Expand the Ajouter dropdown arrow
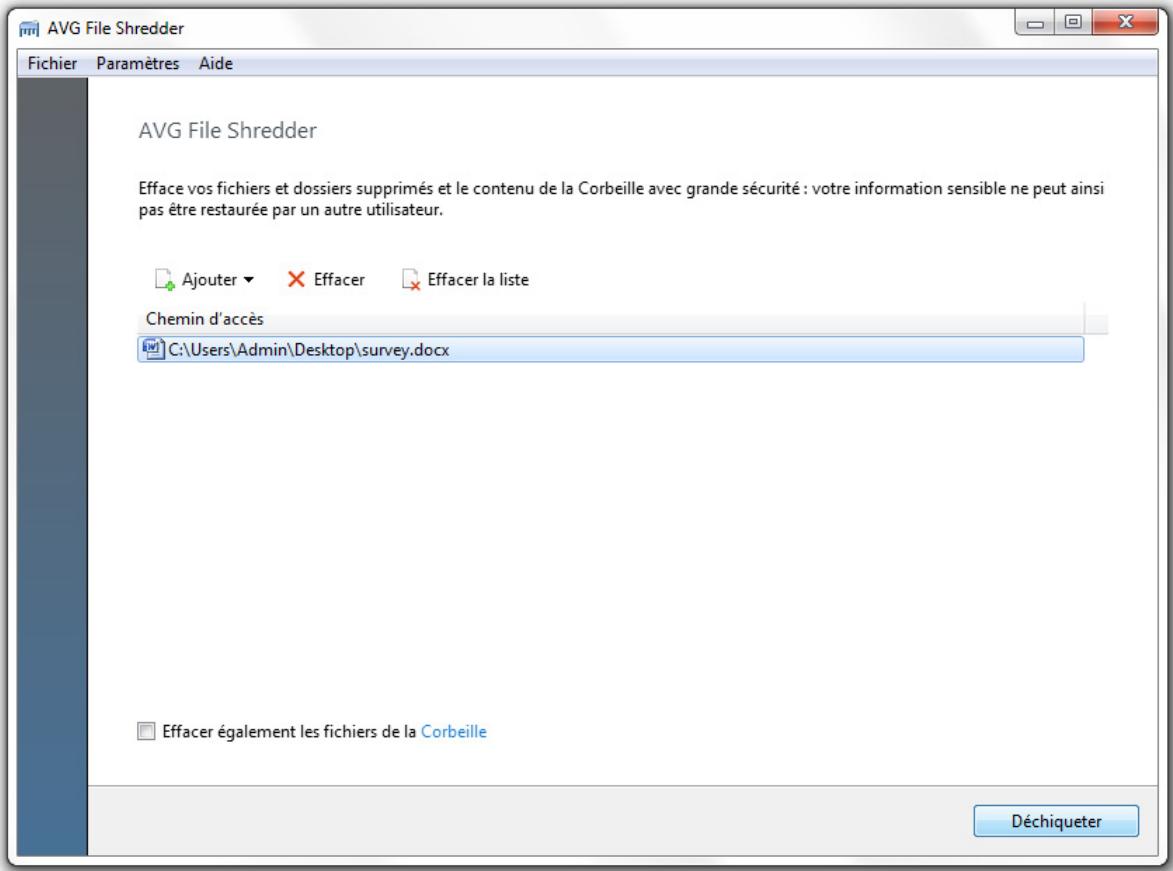Screen dimensions: 1173x871 pos(248,280)
